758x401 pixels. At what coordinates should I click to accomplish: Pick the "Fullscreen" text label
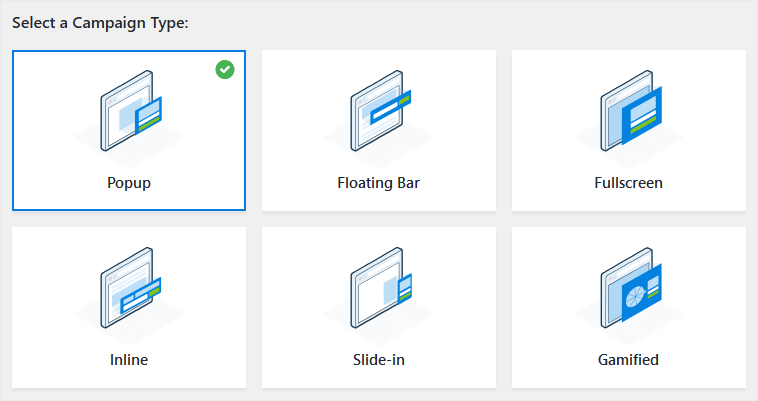coord(629,184)
